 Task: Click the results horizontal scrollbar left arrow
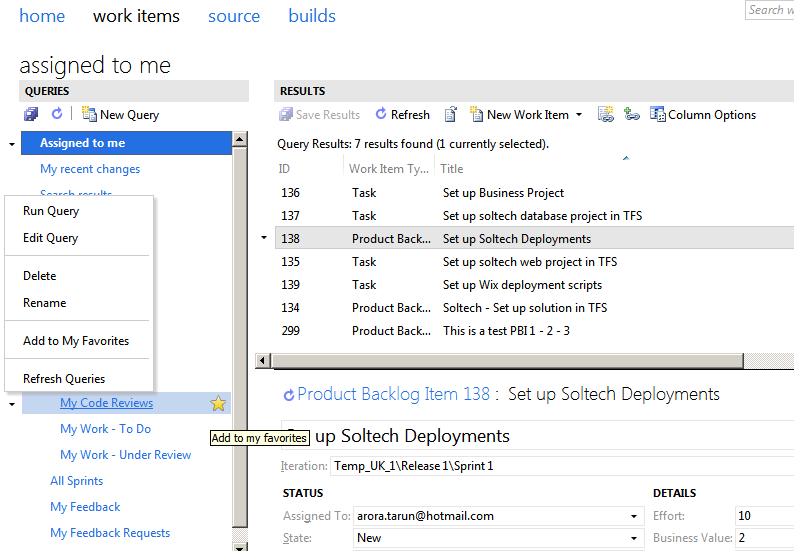click(x=262, y=361)
